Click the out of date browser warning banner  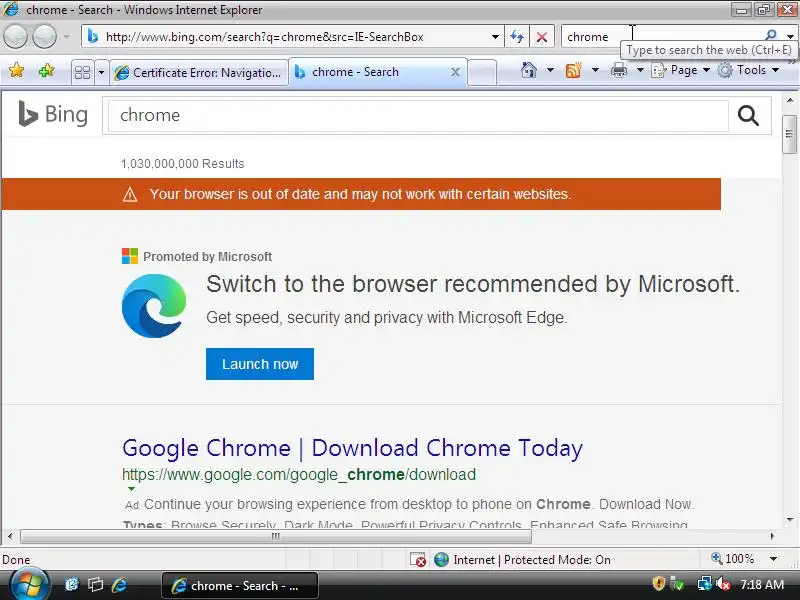pos(361,194)
